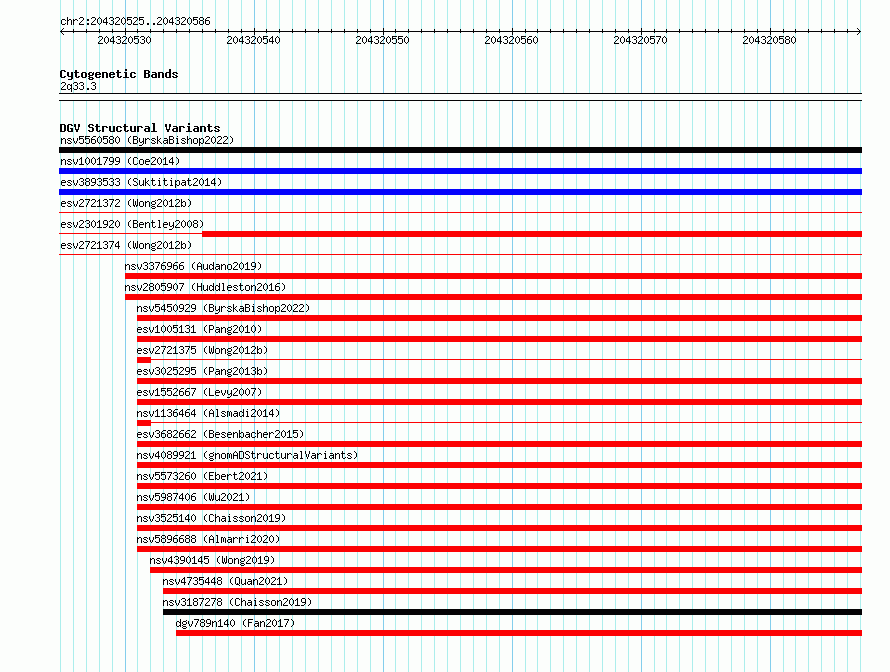Viewport: 890px width, 672px height.
Task: Click the chr2:204320525..204320586 region label
Action: click(x=135, y=21)
